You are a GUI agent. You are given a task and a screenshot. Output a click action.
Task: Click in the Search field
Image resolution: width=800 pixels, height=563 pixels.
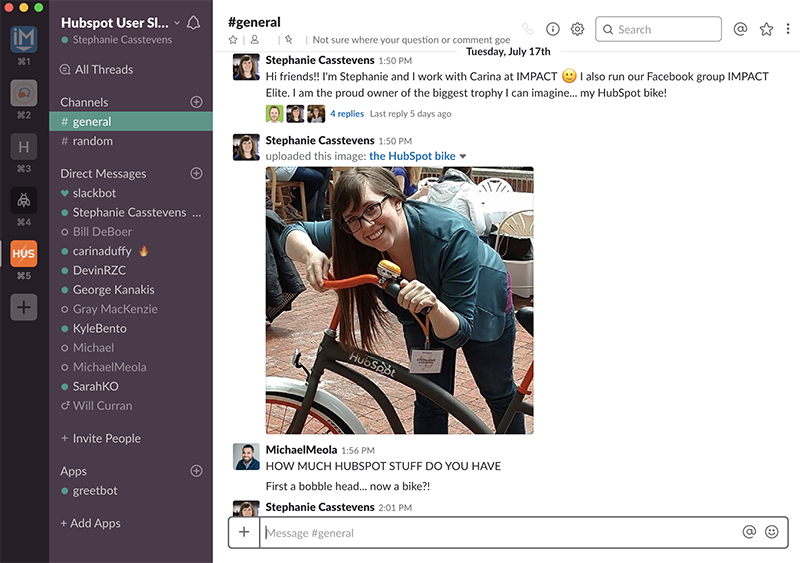click(658, 29)
